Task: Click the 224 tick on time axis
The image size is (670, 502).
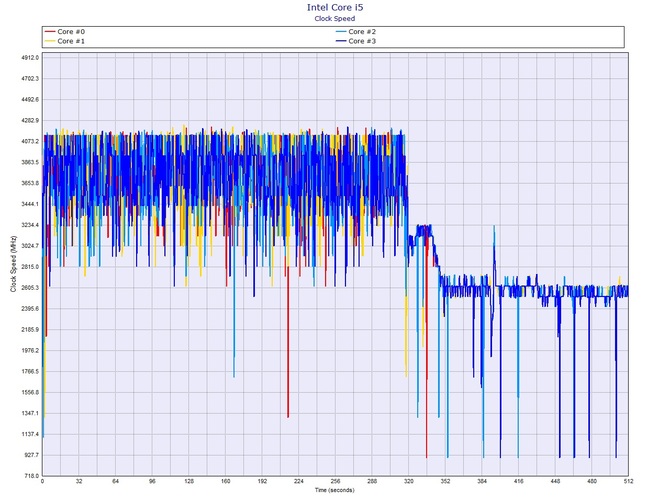Action: click(299, 481)
